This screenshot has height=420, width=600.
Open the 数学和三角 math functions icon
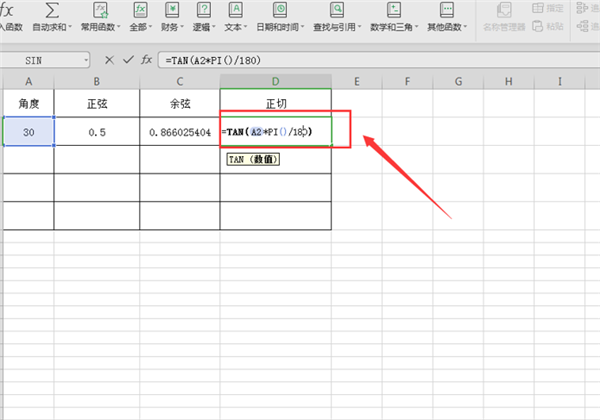(394, 10)
